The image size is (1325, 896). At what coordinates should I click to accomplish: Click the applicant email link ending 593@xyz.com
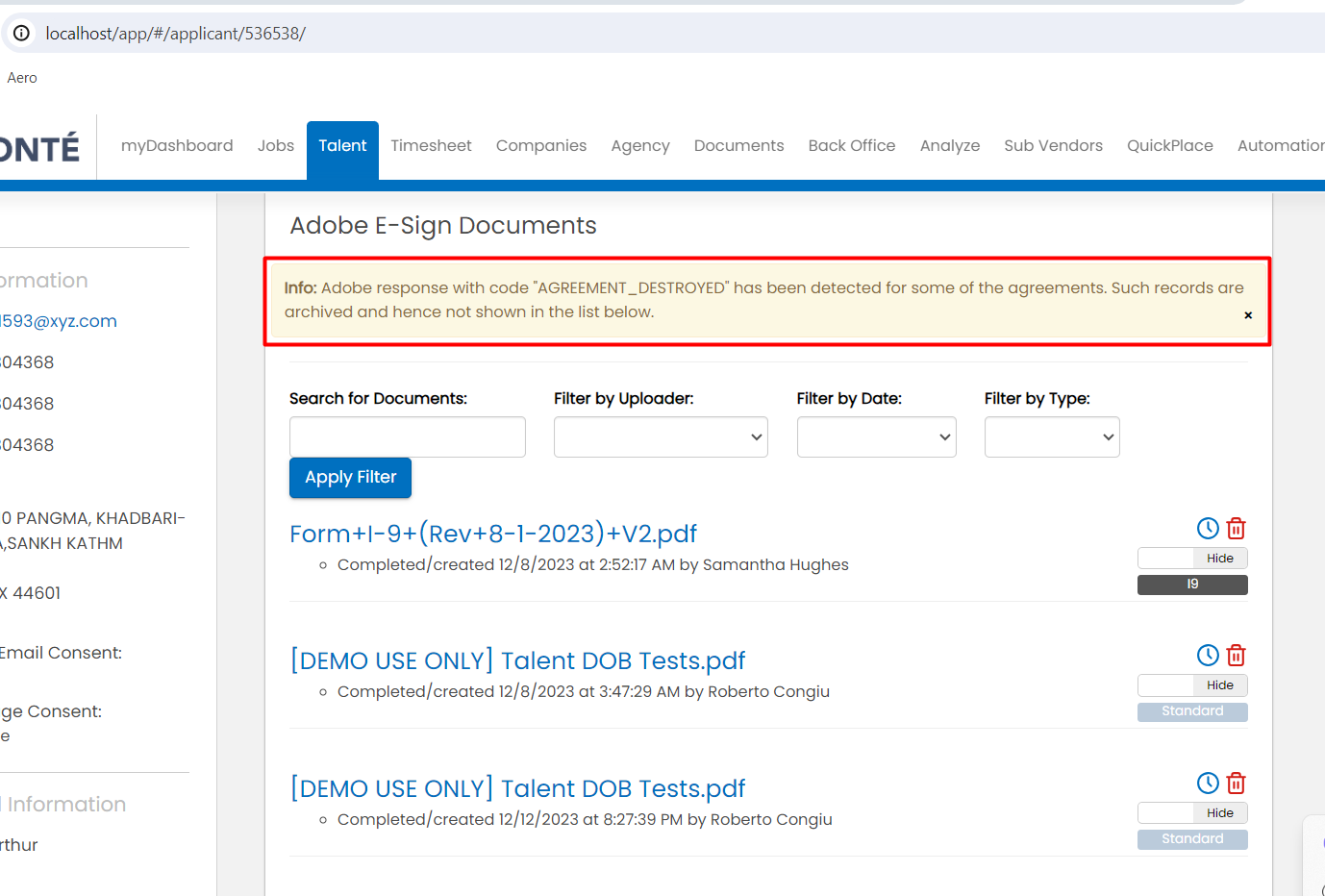pos(58,321)
